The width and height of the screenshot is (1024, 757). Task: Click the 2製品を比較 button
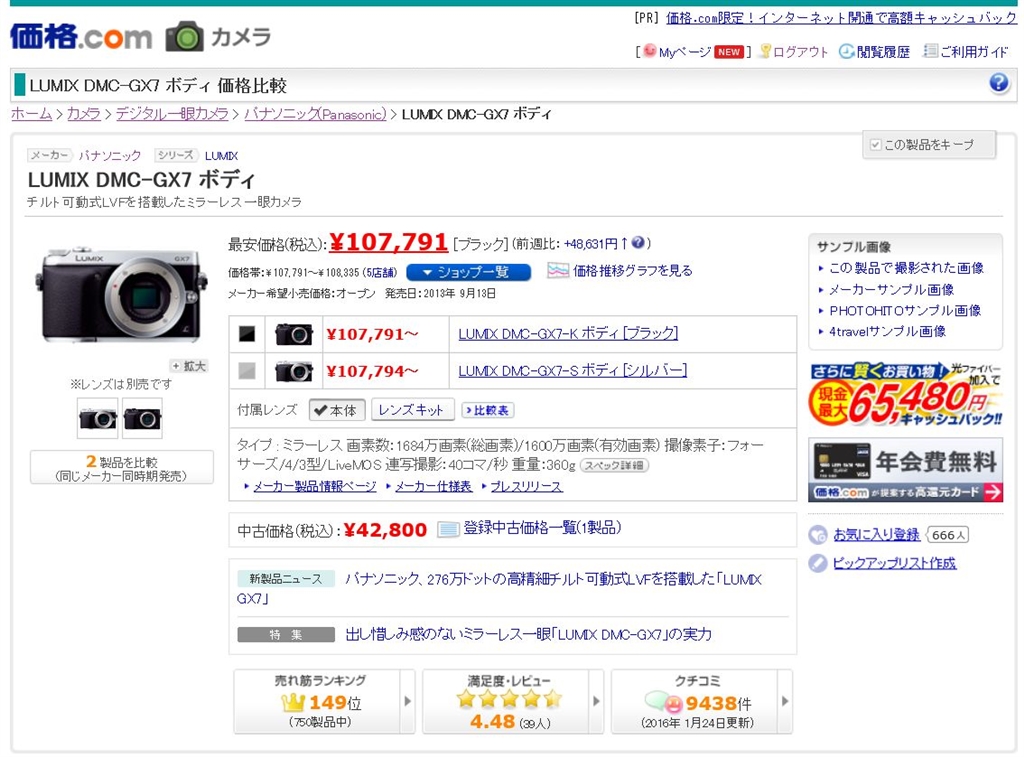click(x=121, y=468)
